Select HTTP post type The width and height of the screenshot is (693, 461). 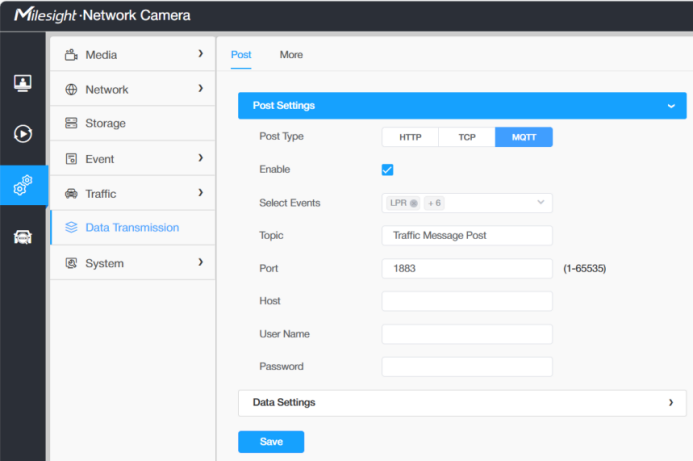click(x=410, y=137)
